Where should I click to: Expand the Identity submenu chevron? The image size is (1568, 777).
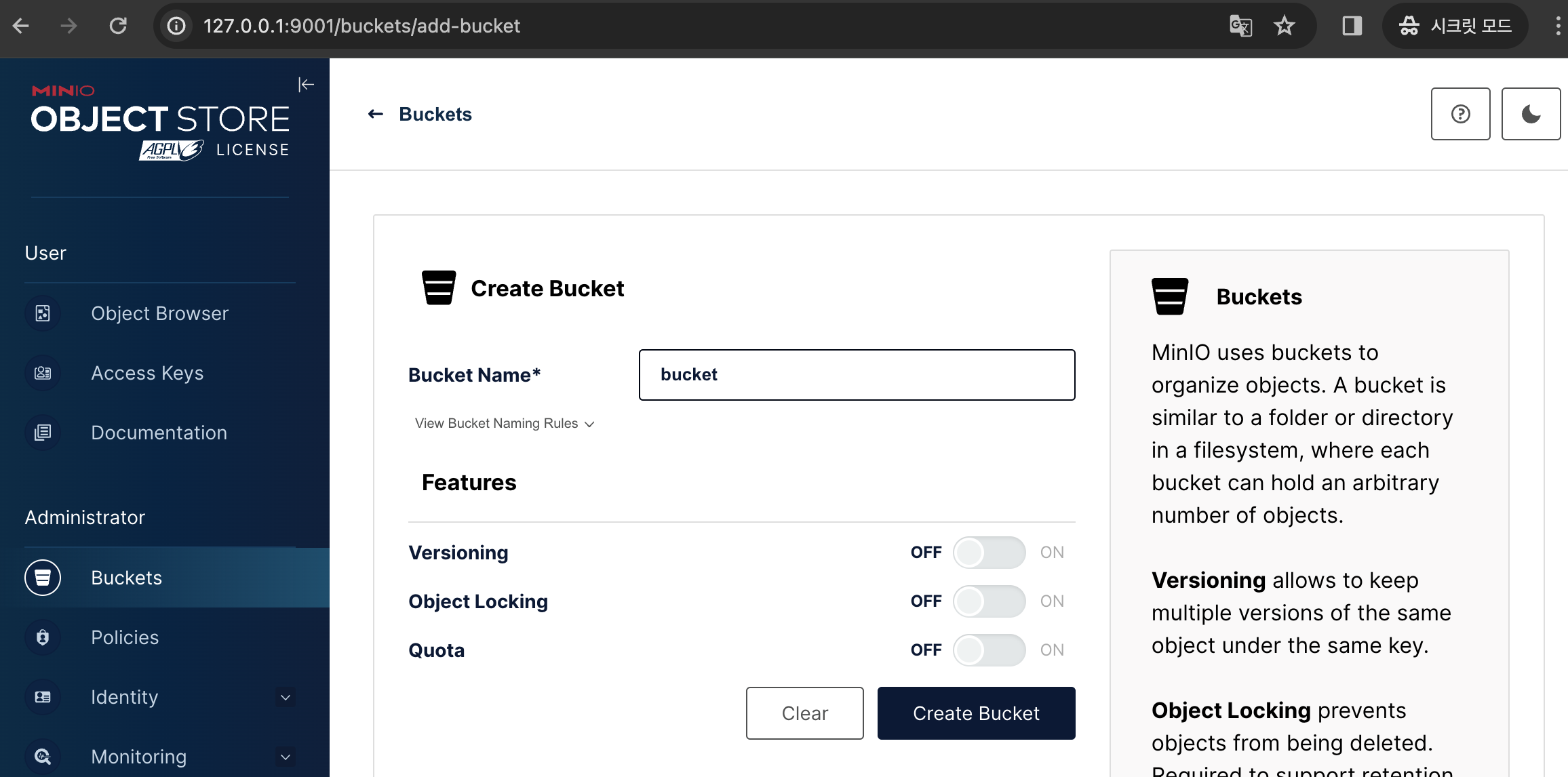point(286,697)
